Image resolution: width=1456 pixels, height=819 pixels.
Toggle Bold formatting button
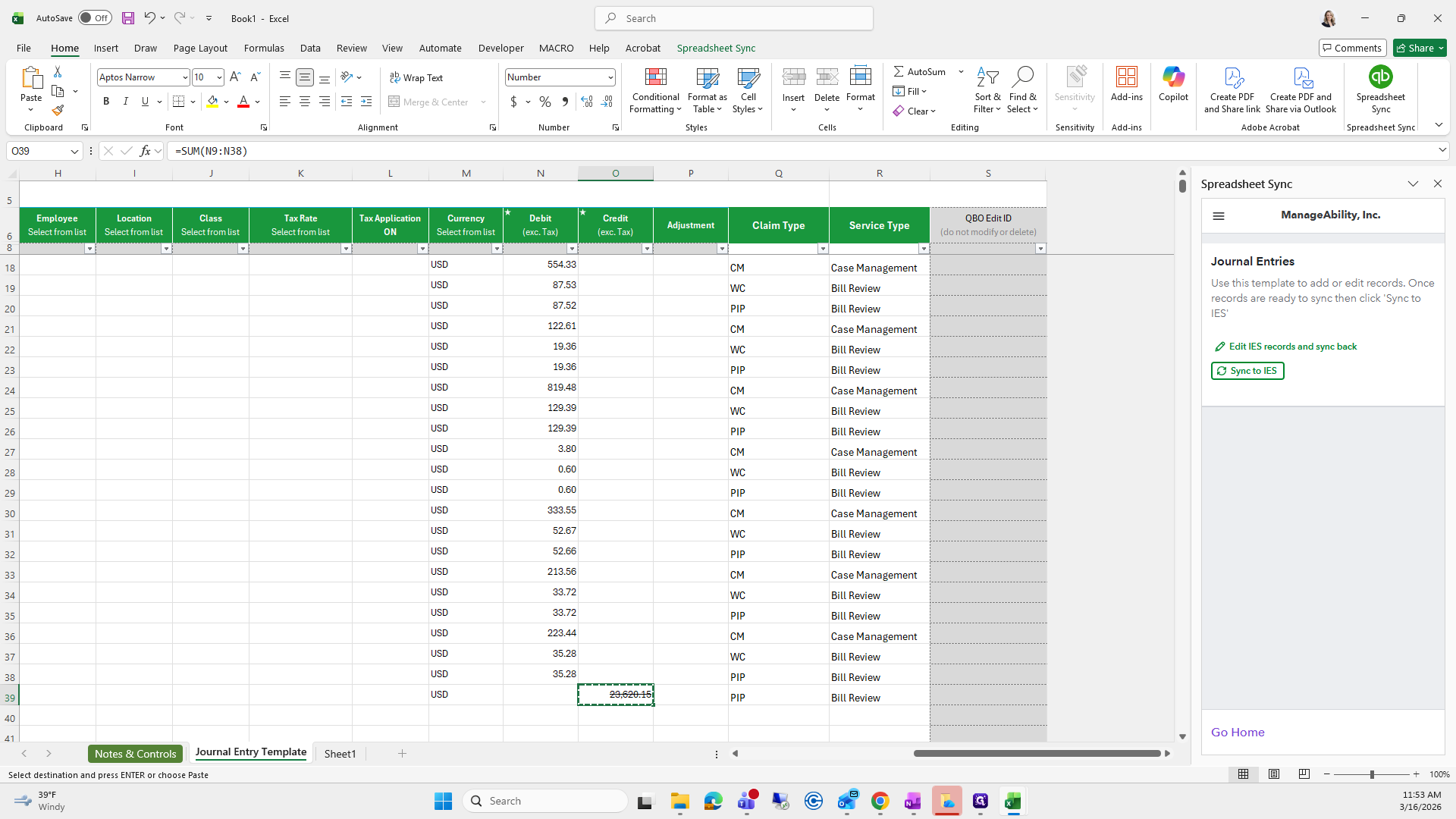106,102
